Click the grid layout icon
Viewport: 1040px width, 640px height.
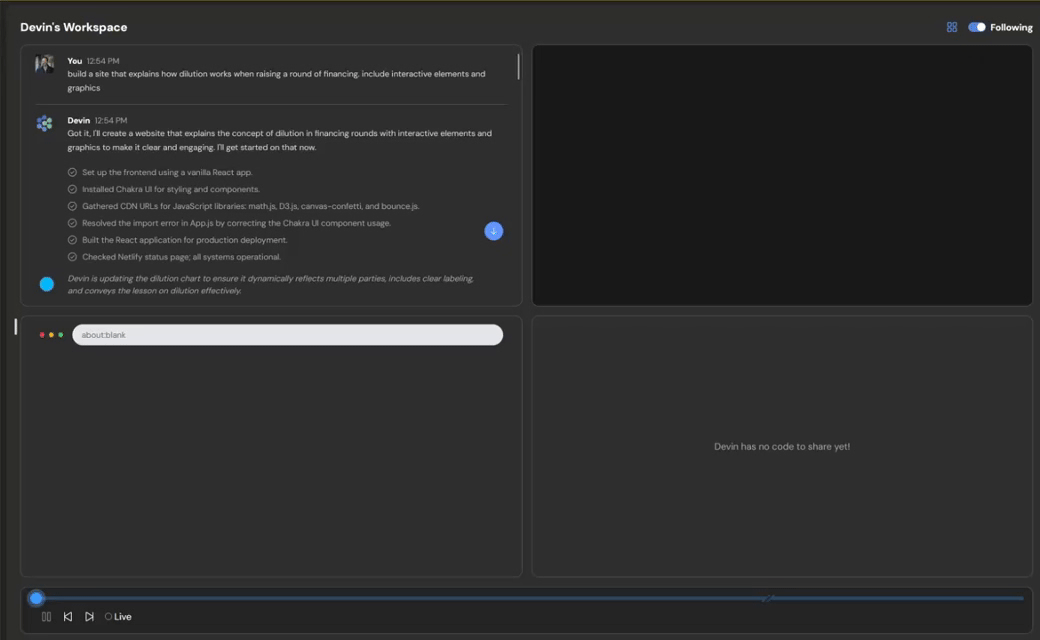point(951,27)
